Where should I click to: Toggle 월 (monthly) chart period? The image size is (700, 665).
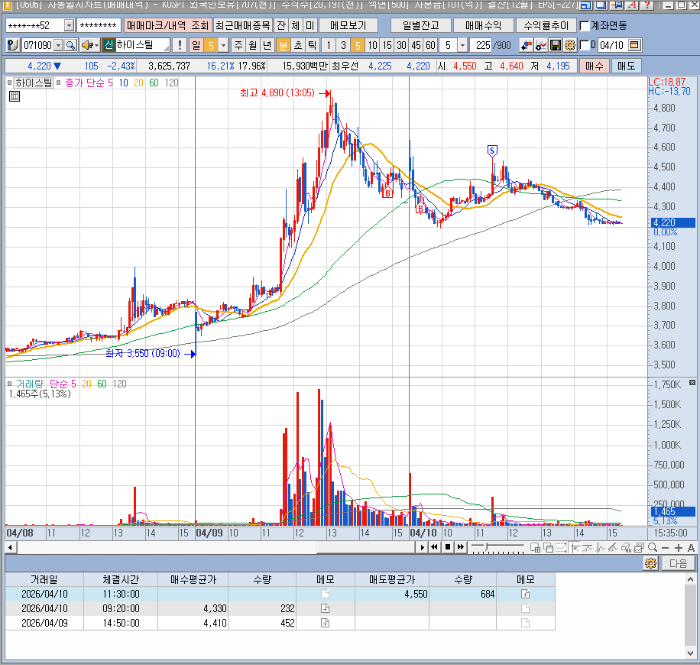(253, 45)
